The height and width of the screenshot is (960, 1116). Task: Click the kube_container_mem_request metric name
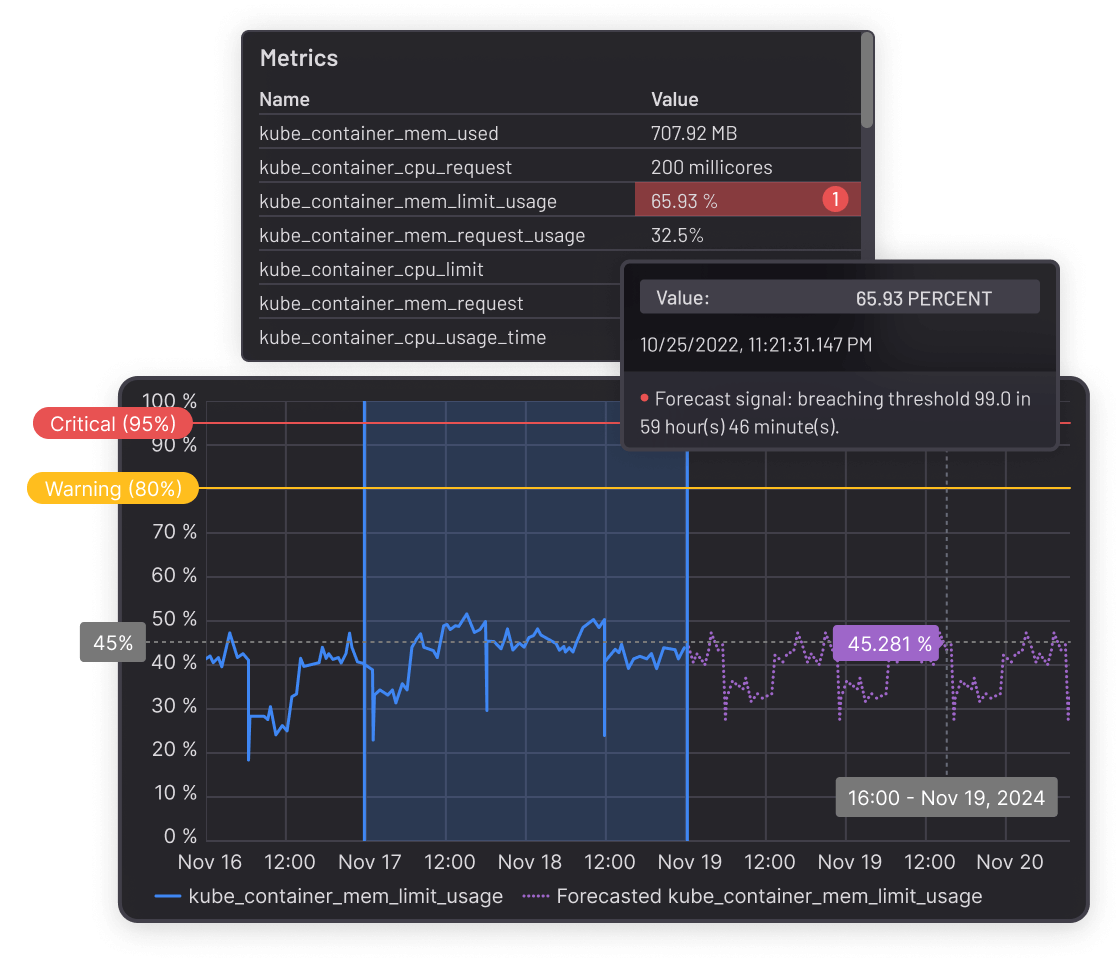(391, 303)
